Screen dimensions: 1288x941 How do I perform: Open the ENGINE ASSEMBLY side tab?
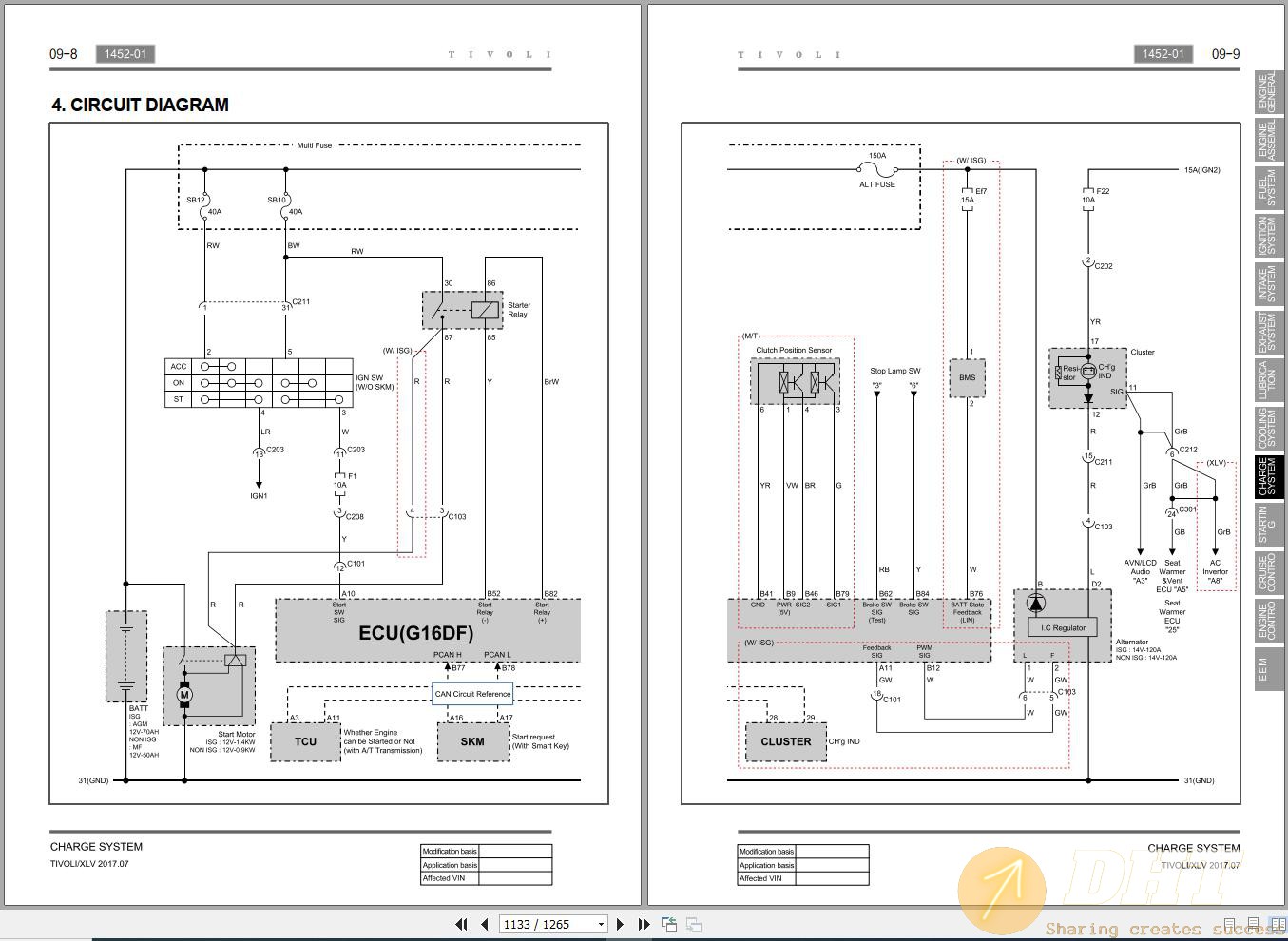tap(1268, 140)
